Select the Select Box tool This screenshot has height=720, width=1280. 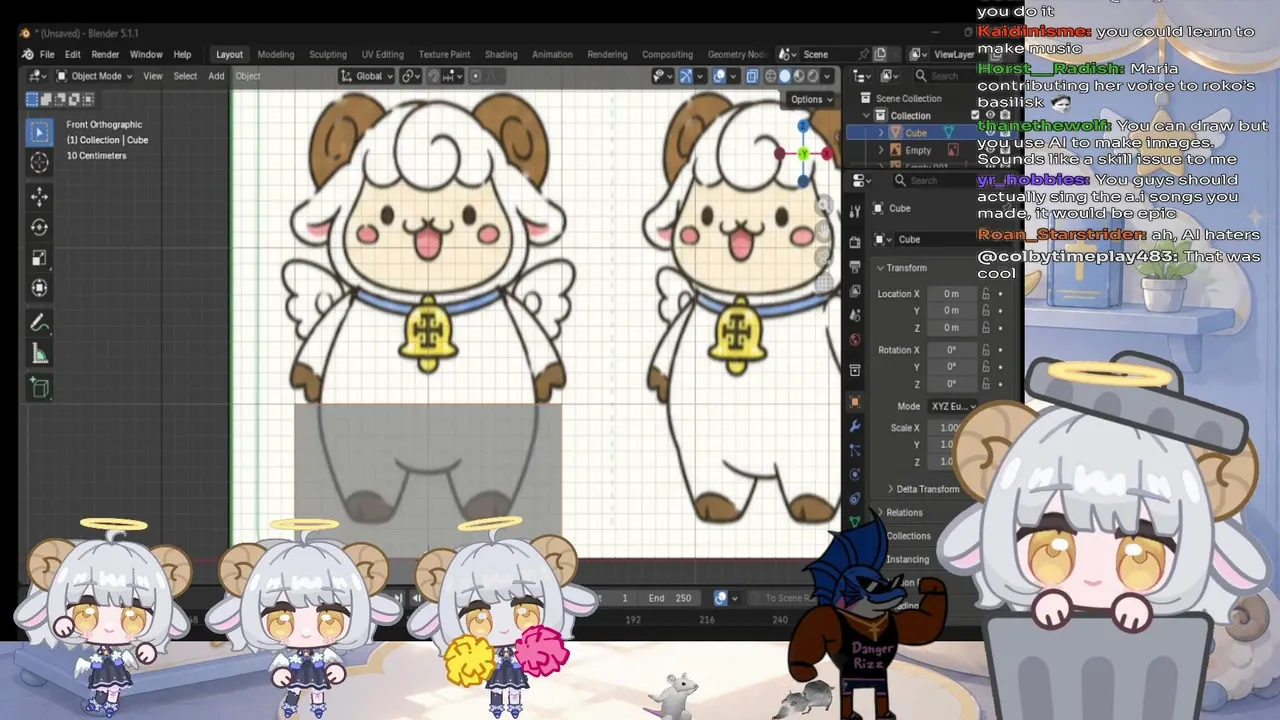[40, 132]
